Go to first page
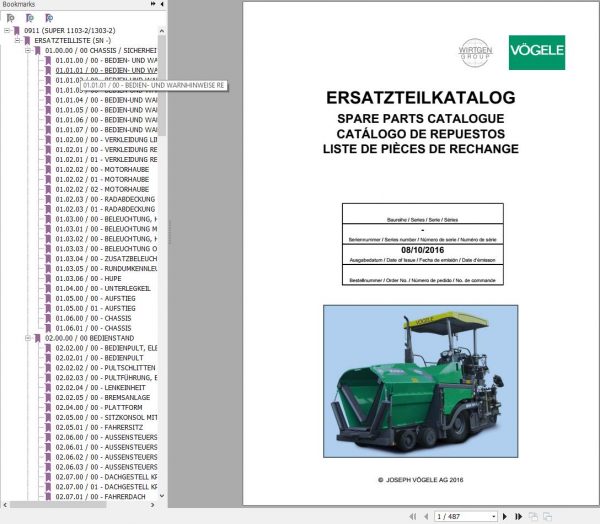Viewport: 600px width, 524px height. pyautogui.click(x=412, y=516)
